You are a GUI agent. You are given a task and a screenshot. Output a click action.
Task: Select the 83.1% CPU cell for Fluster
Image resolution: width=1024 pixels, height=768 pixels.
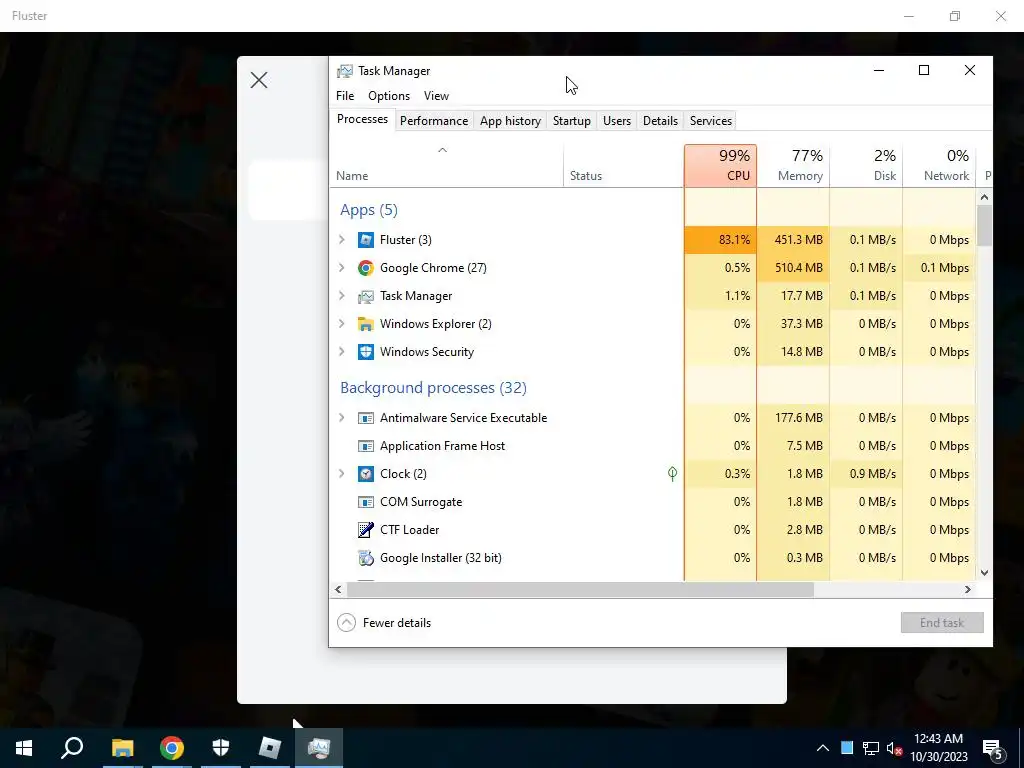click(x=720, y=240)
